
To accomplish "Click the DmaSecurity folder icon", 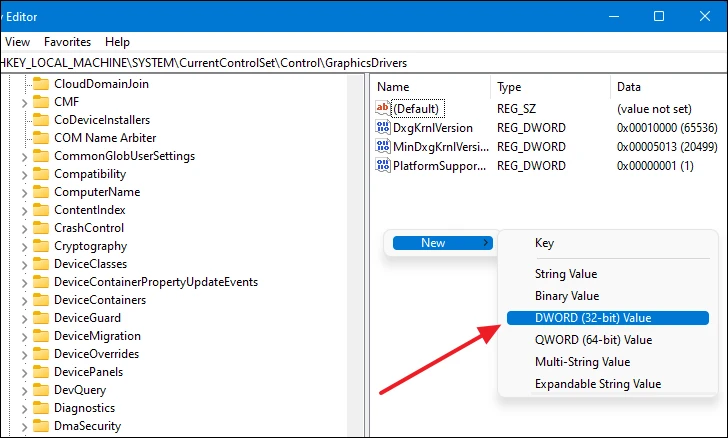I will click(x=40, y=426).
